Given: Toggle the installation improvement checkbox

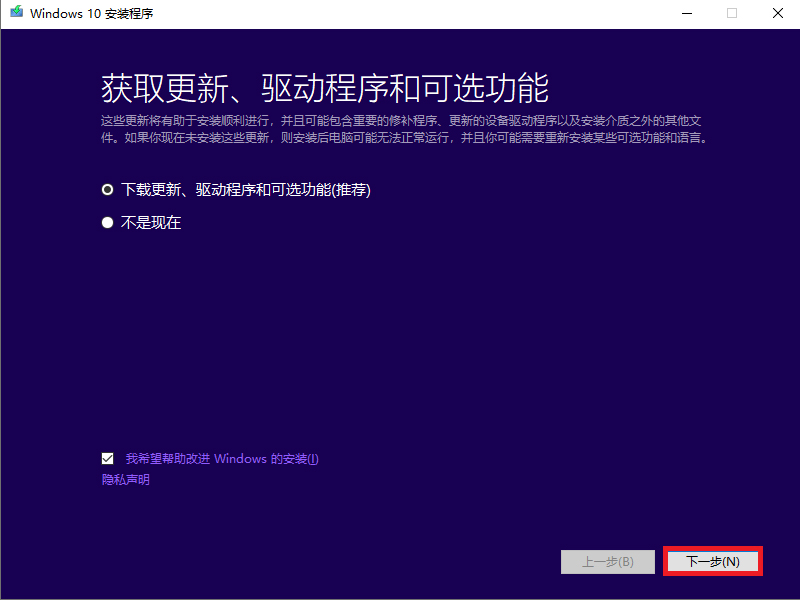Looking at the screenshot, I should coord(108,458).
